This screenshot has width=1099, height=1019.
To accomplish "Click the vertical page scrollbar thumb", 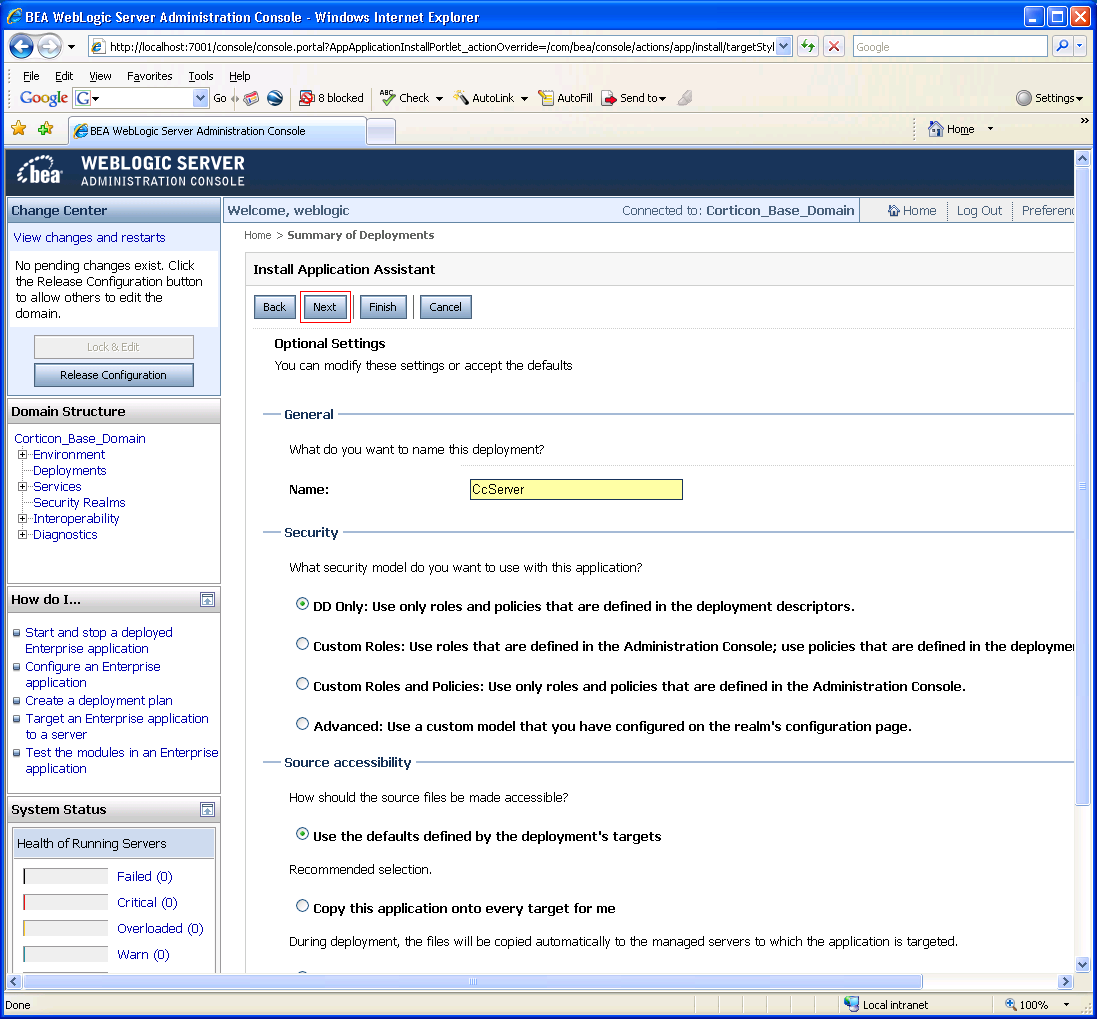I will [x=1082, y=486].
